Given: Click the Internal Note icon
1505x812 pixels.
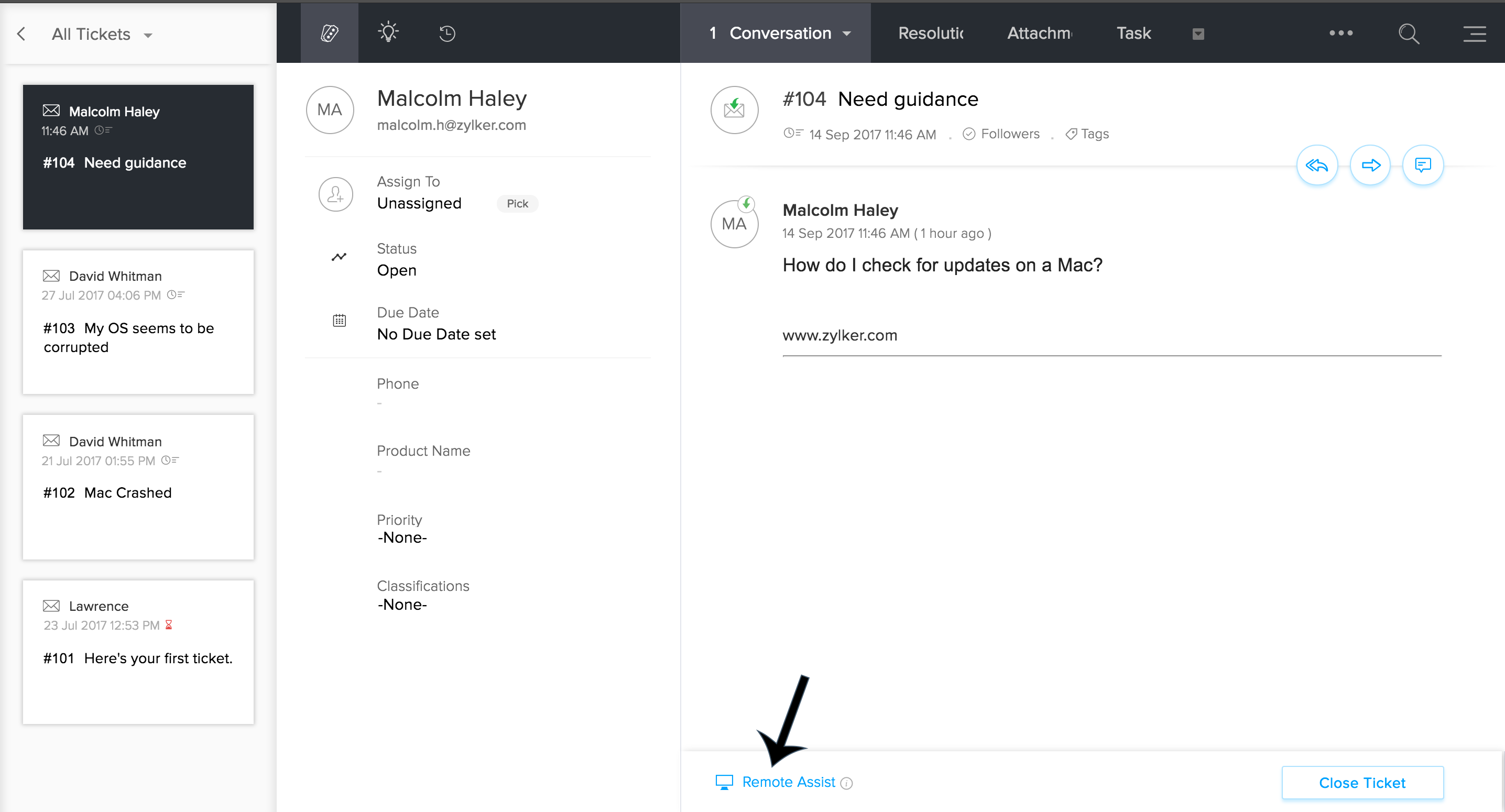Looking at the screenshot, I should pyautogui.click(x=1422, y=165).
